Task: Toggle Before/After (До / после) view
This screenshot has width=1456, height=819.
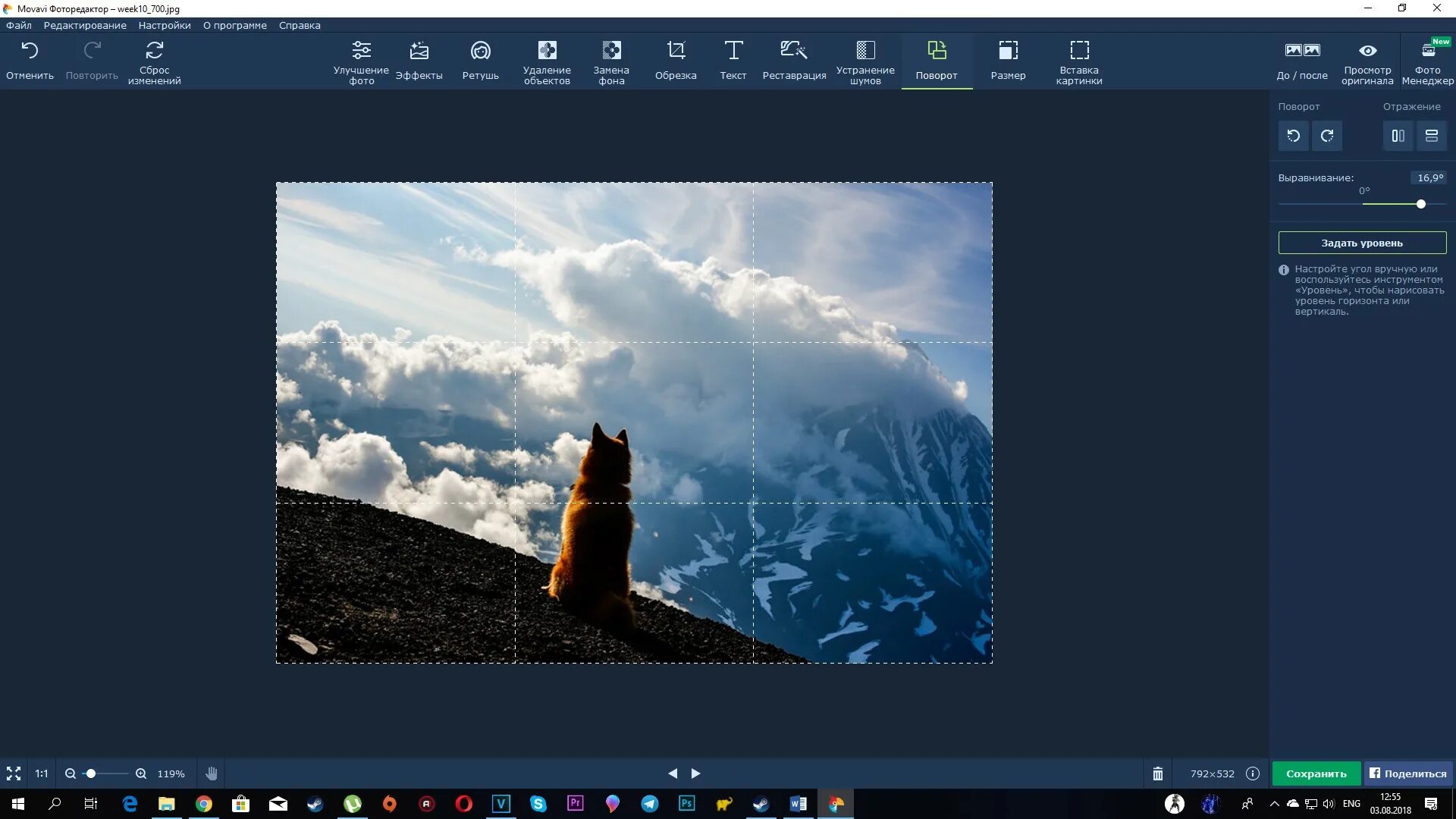Action: 1301,60
